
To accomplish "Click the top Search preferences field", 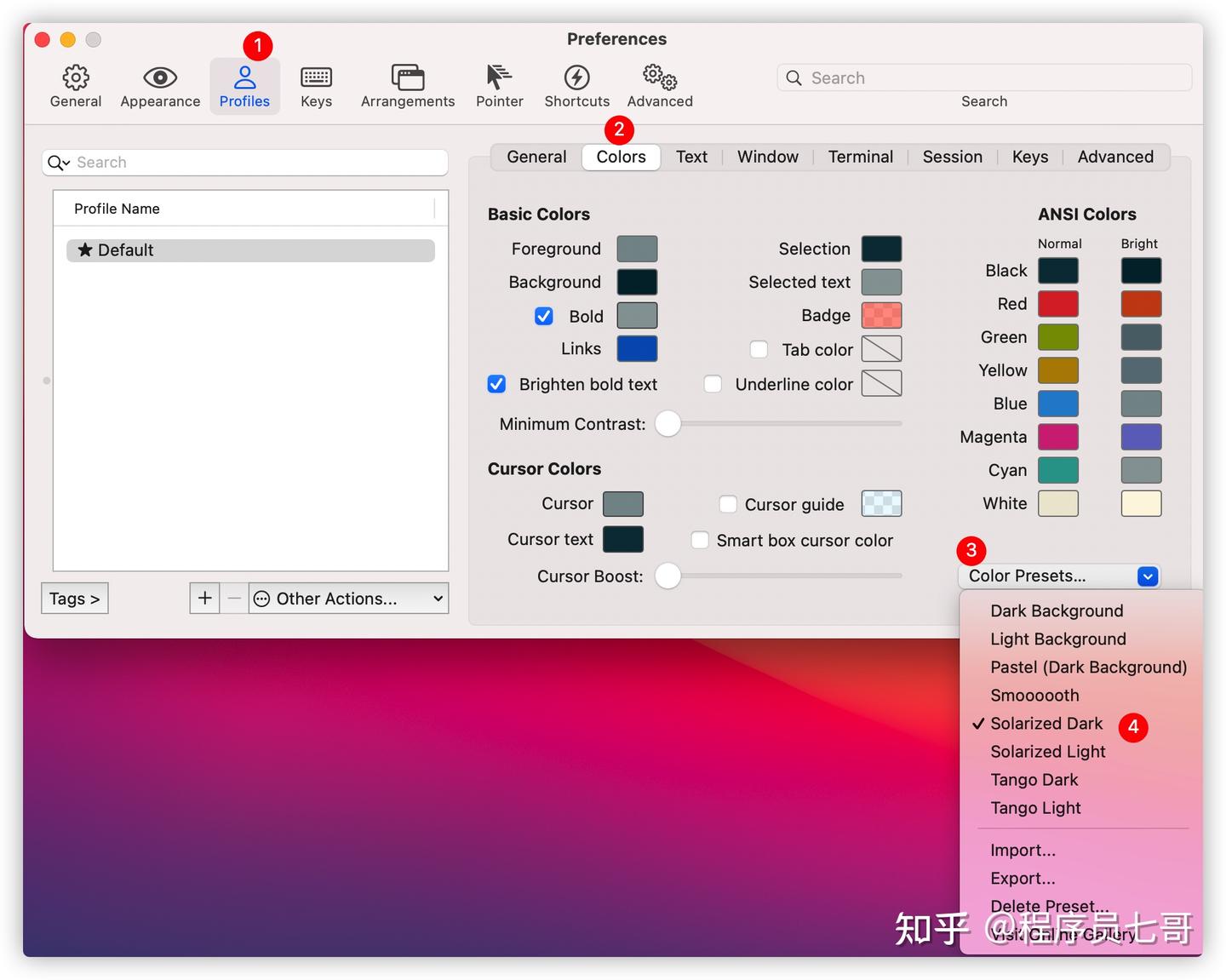I will point(984,77).
